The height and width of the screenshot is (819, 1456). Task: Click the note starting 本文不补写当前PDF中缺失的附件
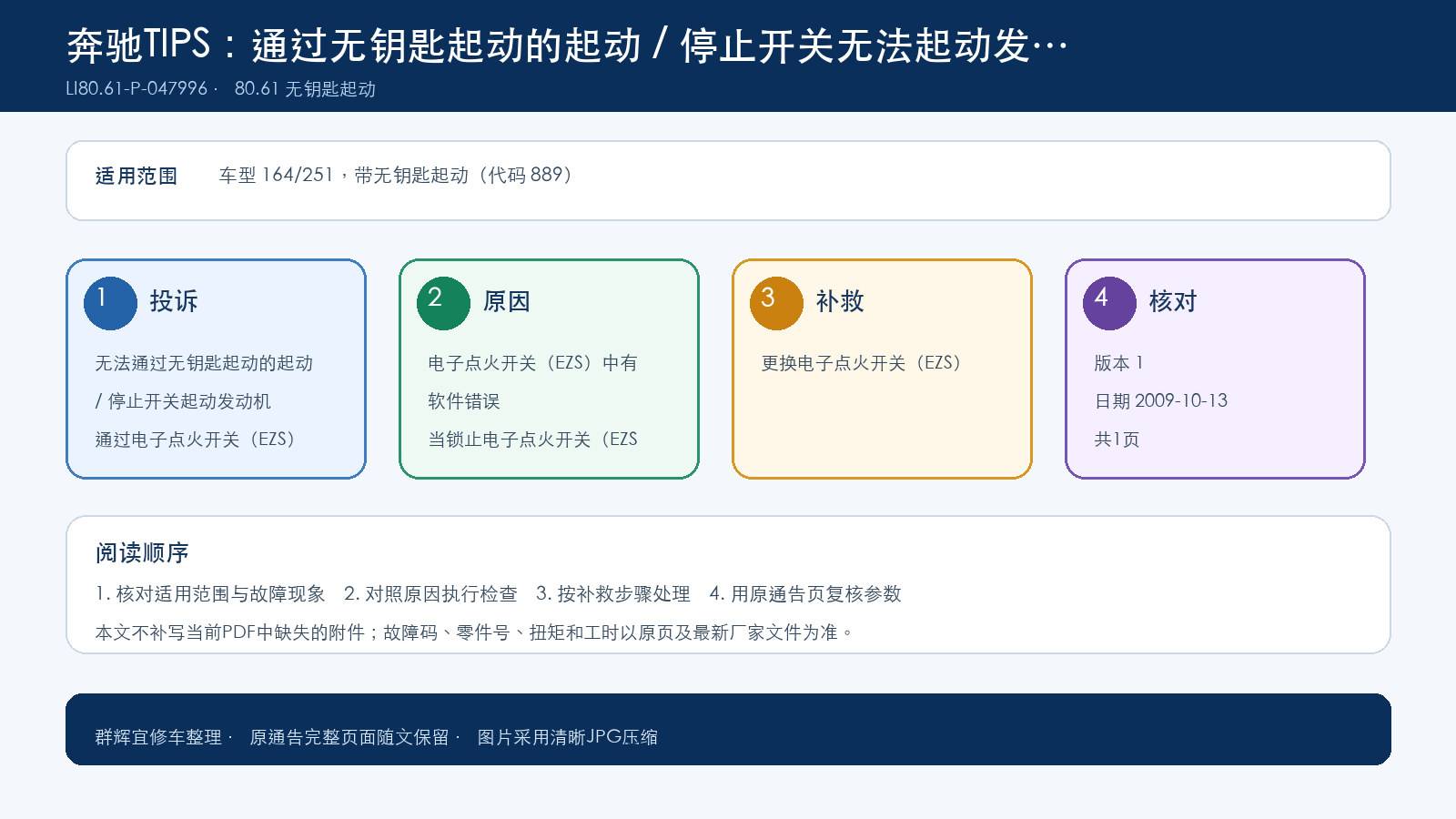pyautogui.click(x=474, y=632)
